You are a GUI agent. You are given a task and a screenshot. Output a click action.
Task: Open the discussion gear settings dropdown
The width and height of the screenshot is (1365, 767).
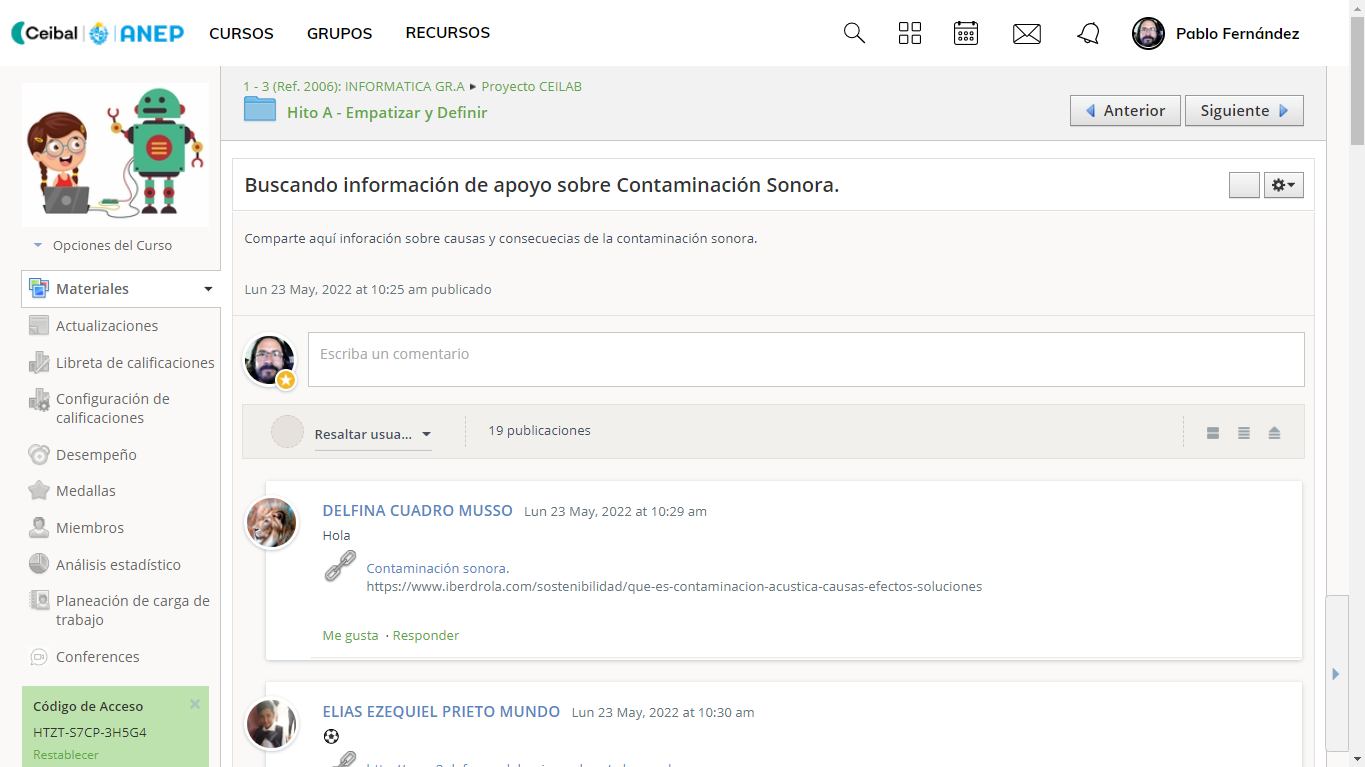(1283, 185)
